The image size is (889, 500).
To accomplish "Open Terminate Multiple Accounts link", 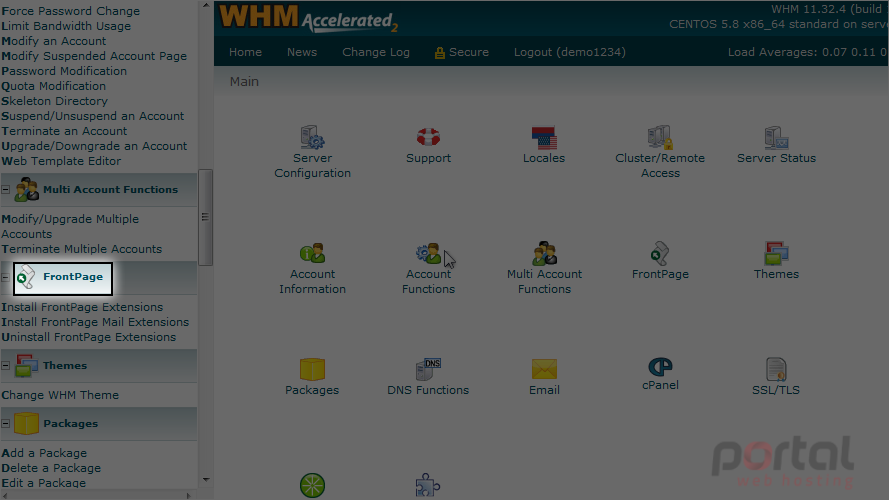I will tap(81, 249).
